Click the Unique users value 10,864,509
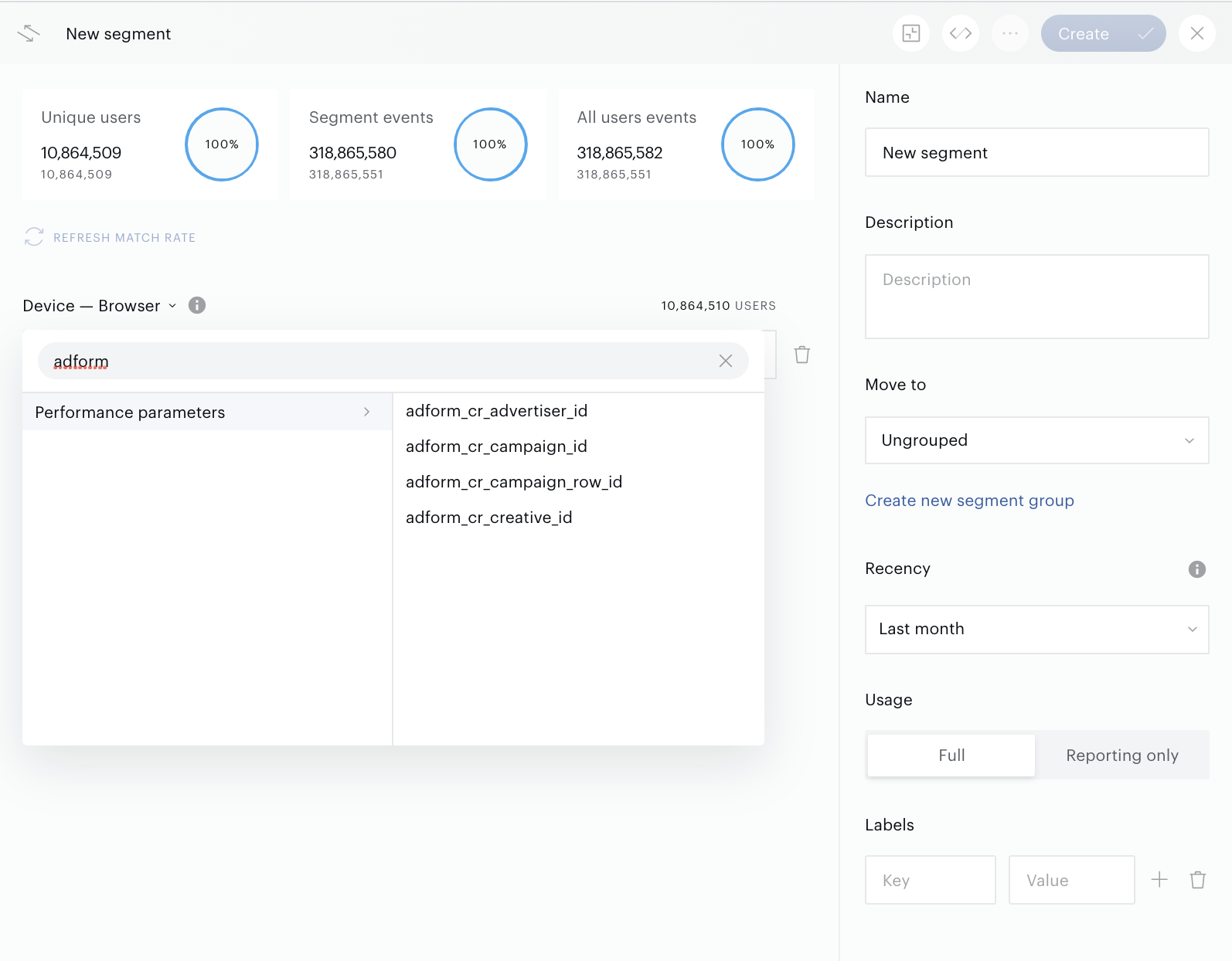The image size is (1232, 961). 81,153
